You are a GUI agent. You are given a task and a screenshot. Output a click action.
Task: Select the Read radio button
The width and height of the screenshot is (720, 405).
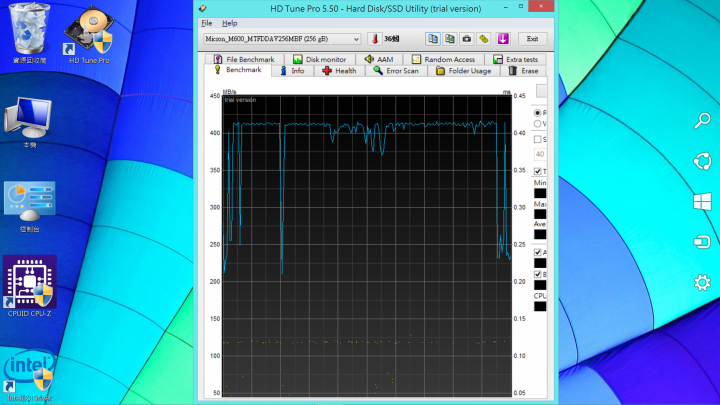point(537,113)
